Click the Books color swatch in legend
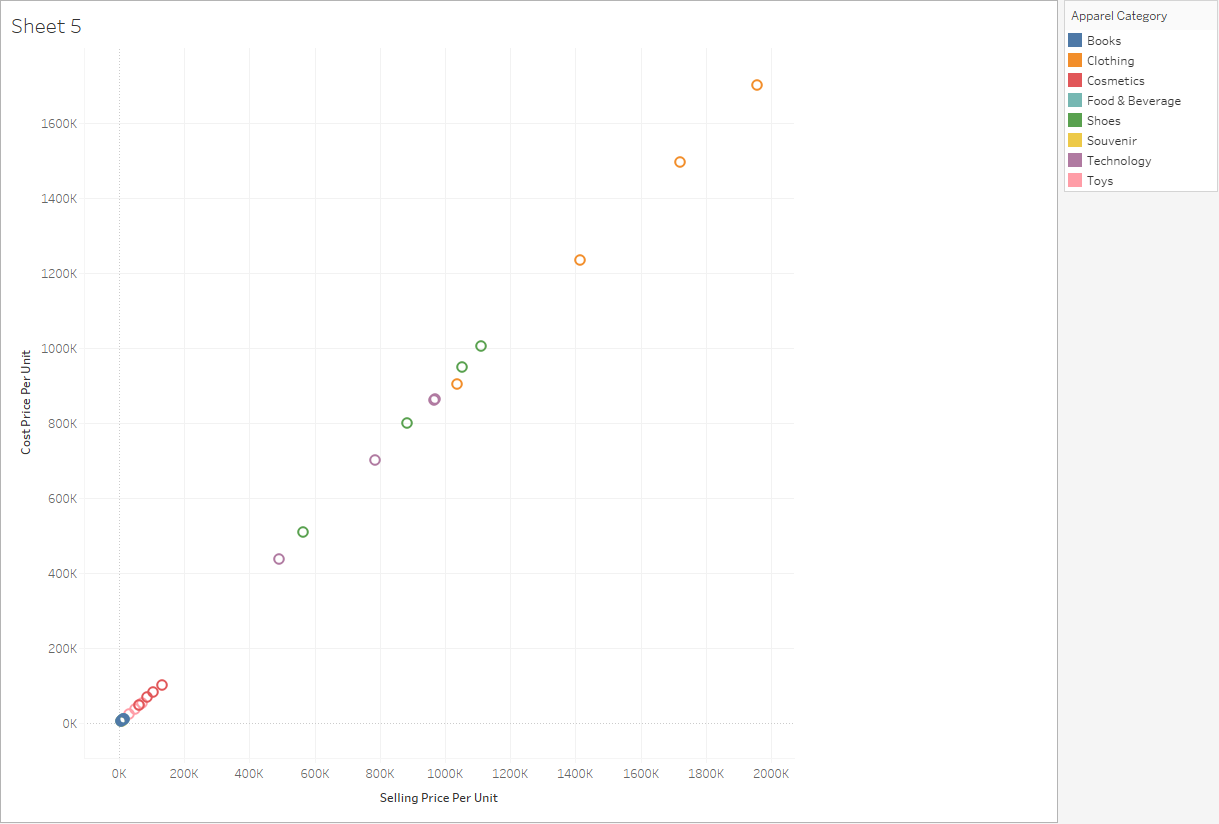This screenshot has height=824, width=1219. [1075, 41]
